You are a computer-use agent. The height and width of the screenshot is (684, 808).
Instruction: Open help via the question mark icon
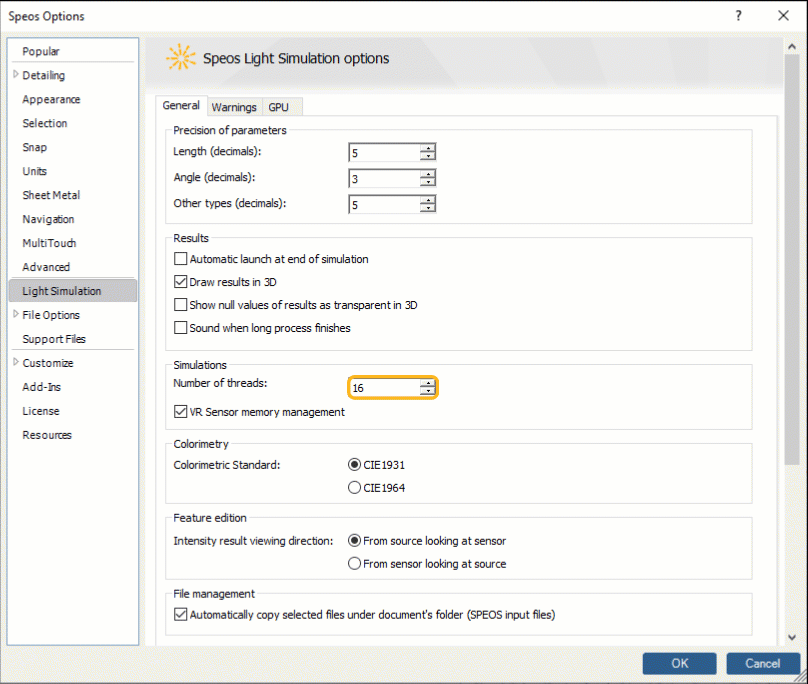[x=737, y=16]
